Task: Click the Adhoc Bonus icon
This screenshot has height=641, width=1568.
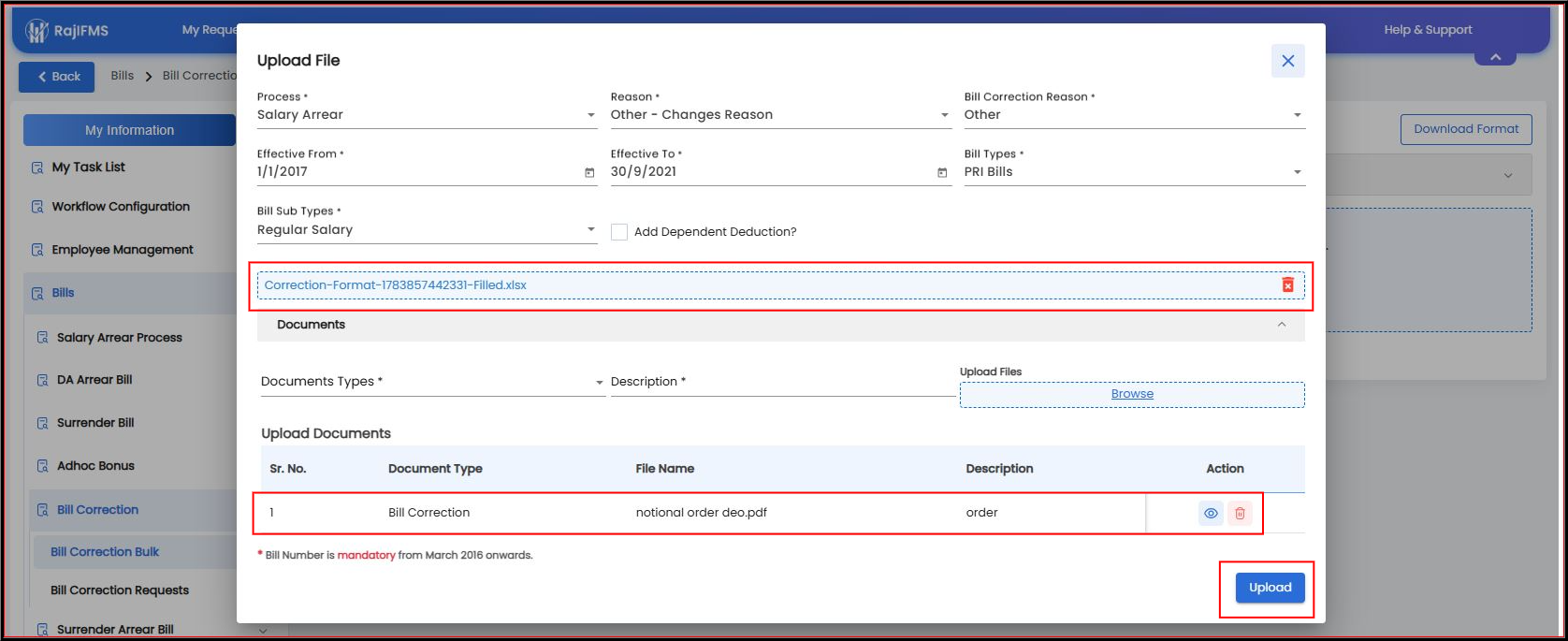Action: click(x=42, y=466)
